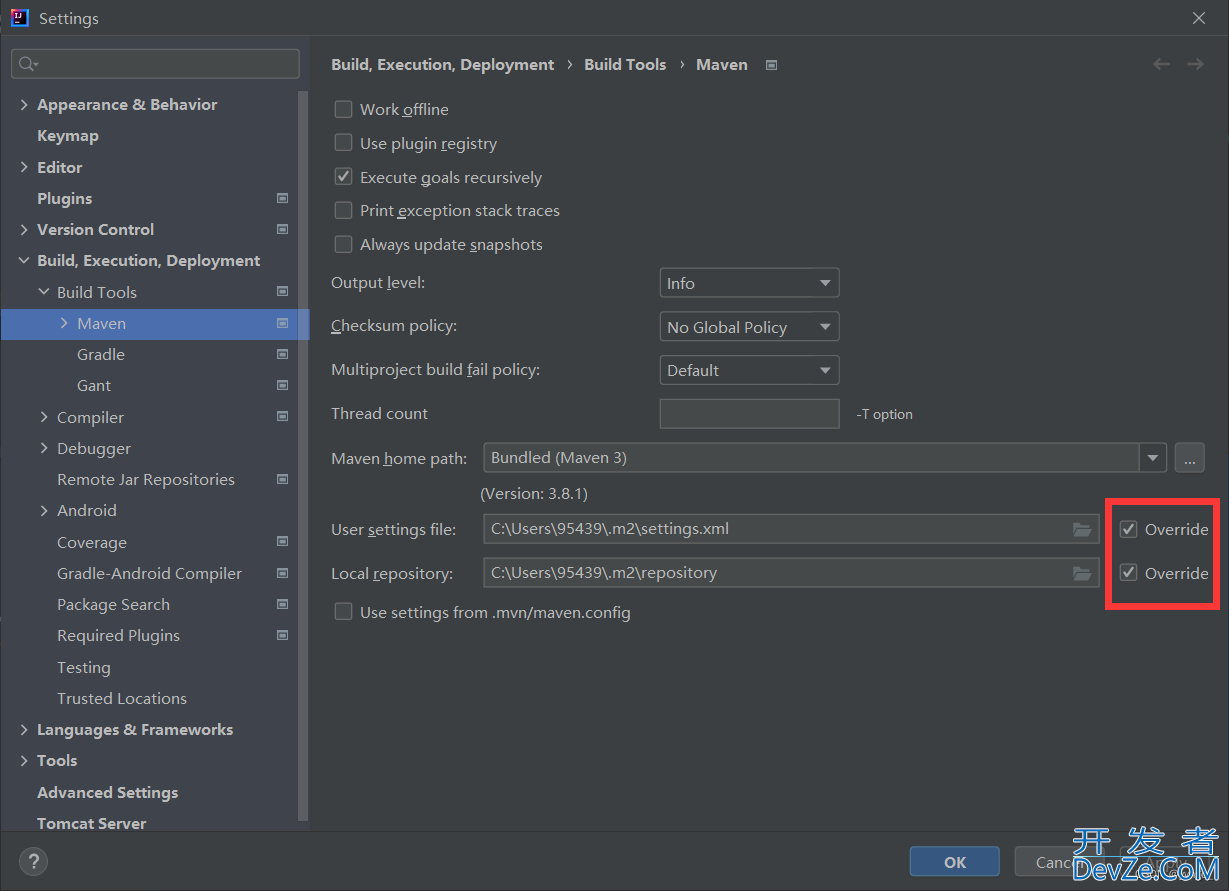Enable Always update snapshots
Image resolution: width=1229 pixels, height=891 pixels.
point(343,244)
